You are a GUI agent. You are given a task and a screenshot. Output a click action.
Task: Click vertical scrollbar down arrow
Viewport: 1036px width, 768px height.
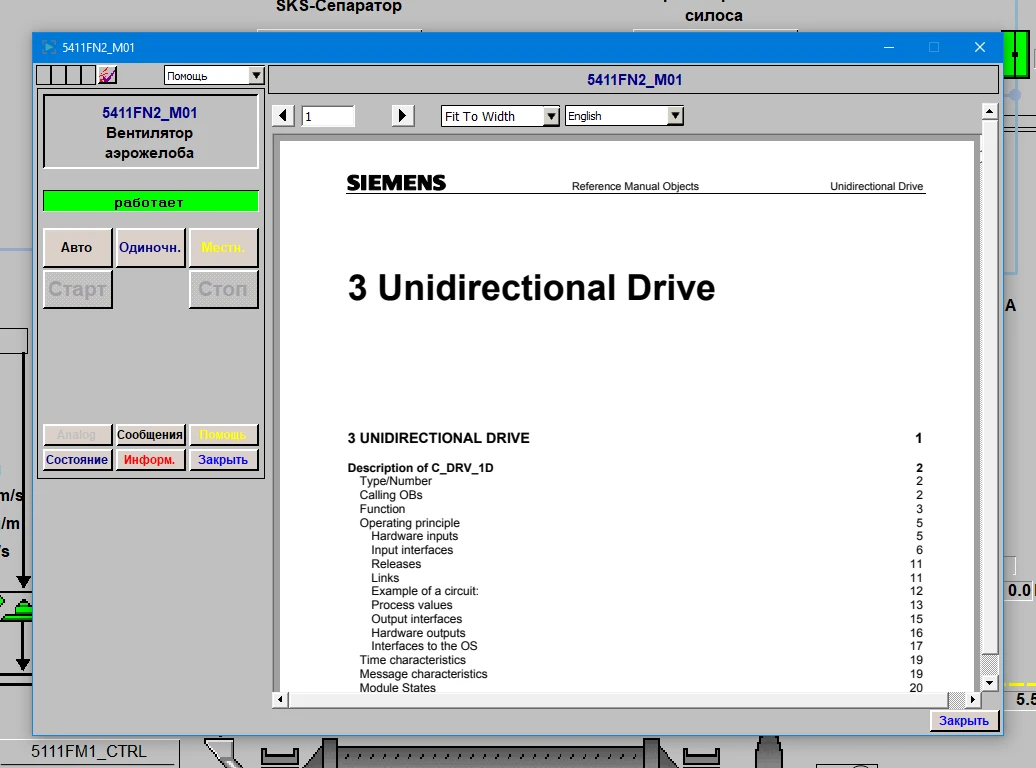989,683
